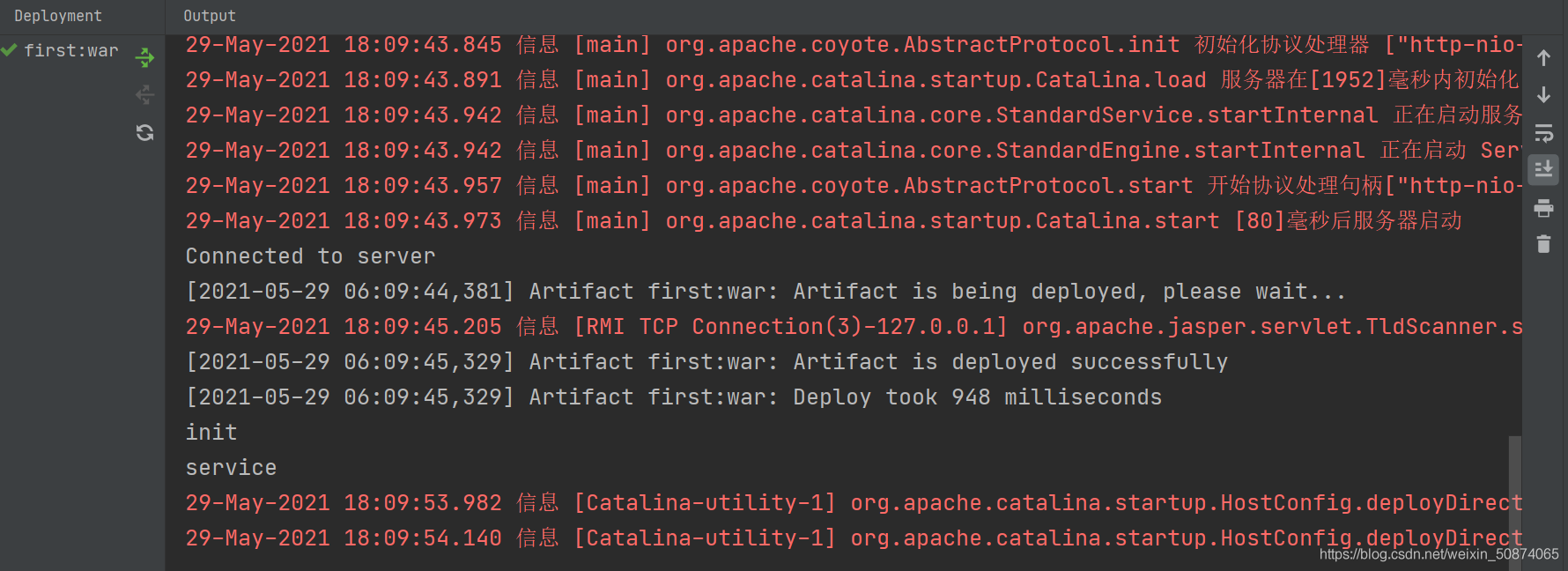
Task: Click the 'init' output line
Action: click(211, 433)
